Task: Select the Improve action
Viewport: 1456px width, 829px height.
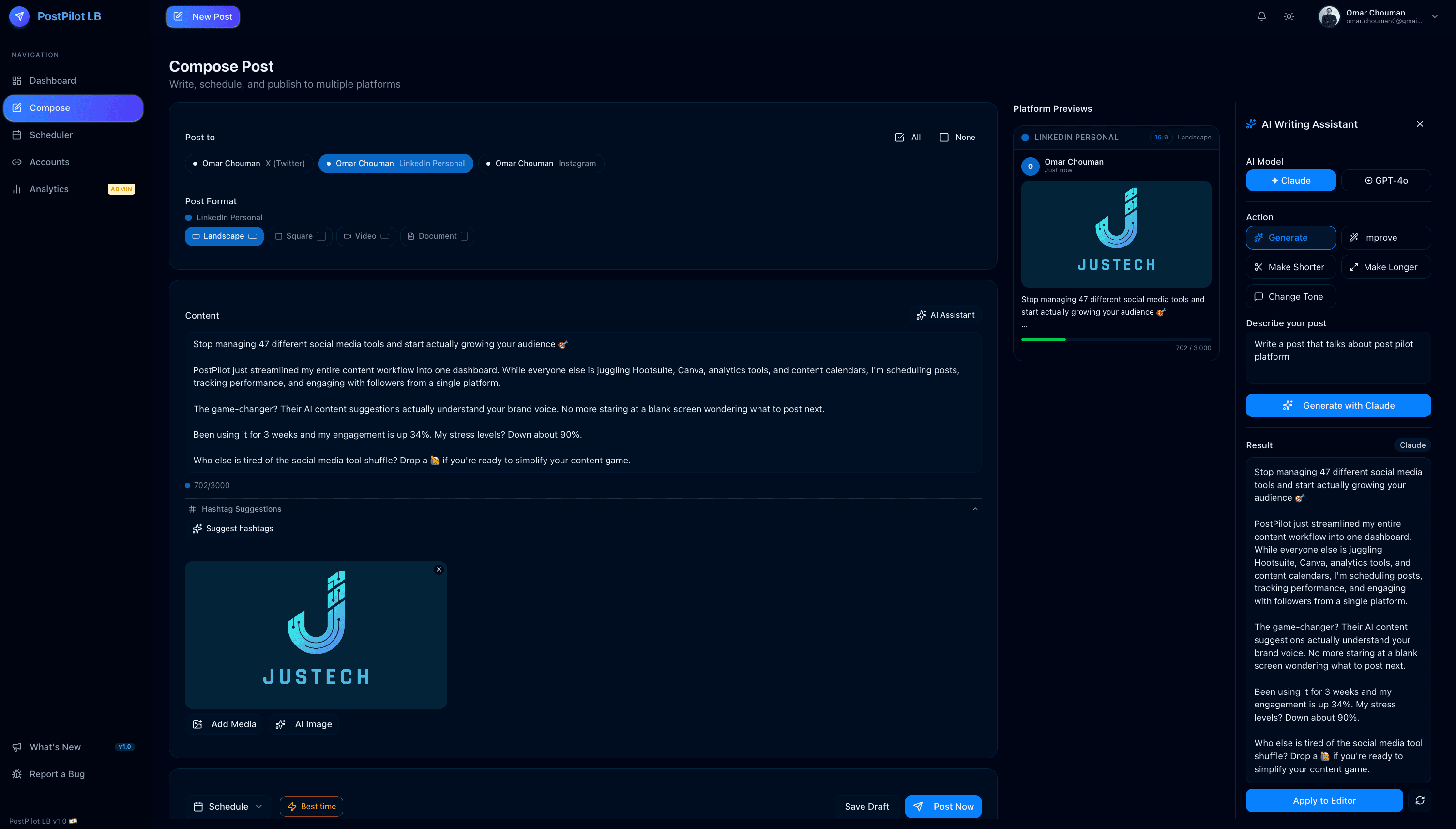Action: (1386, 237)
